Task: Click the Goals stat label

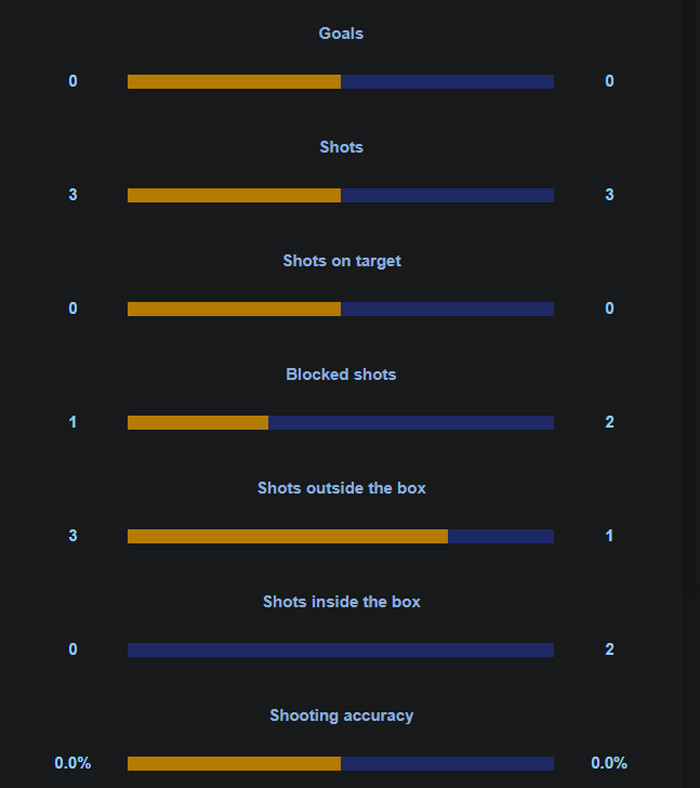Action: coord(341,33)
